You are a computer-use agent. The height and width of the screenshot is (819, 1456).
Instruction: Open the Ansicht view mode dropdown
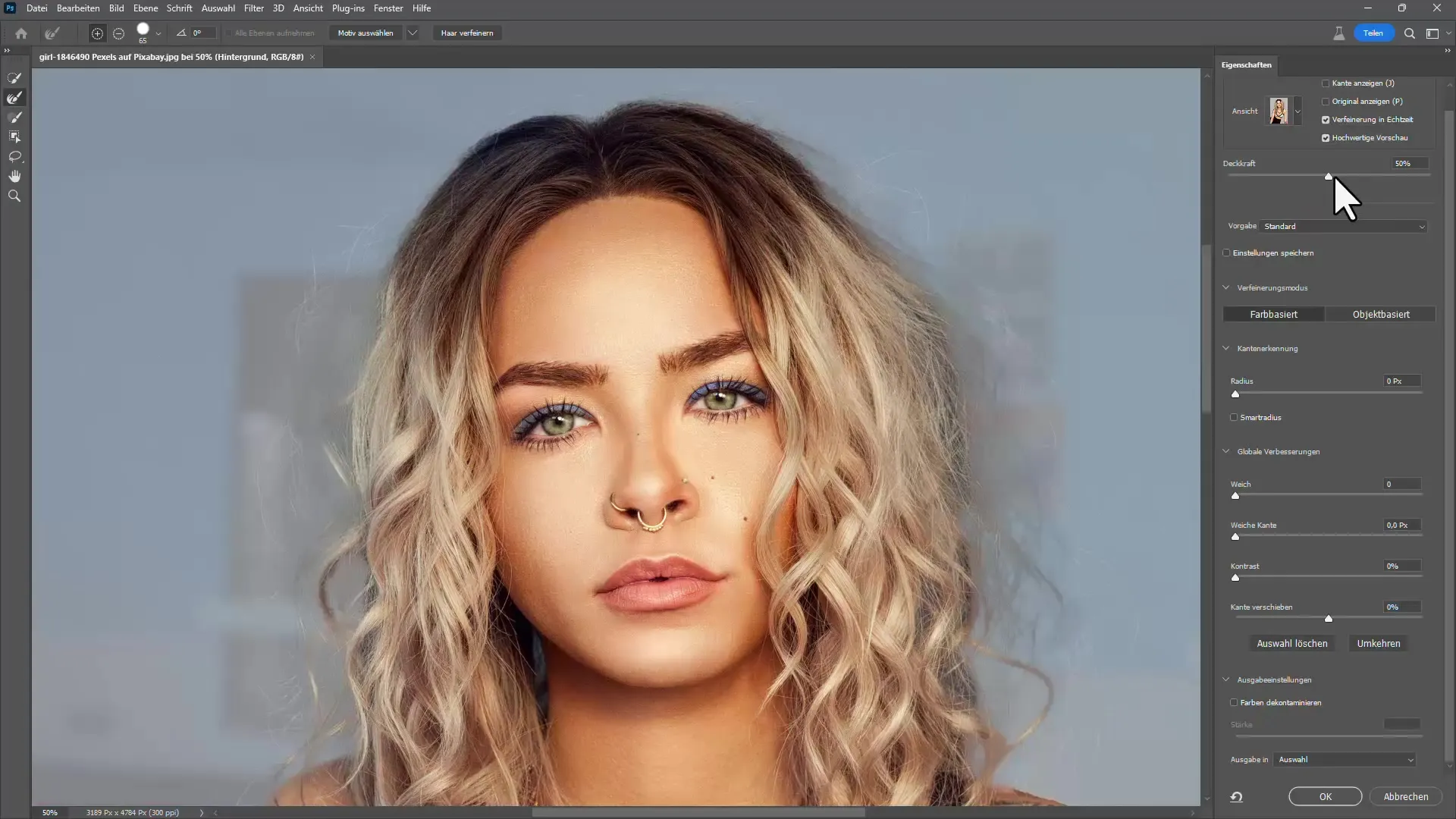point(1298,111)
